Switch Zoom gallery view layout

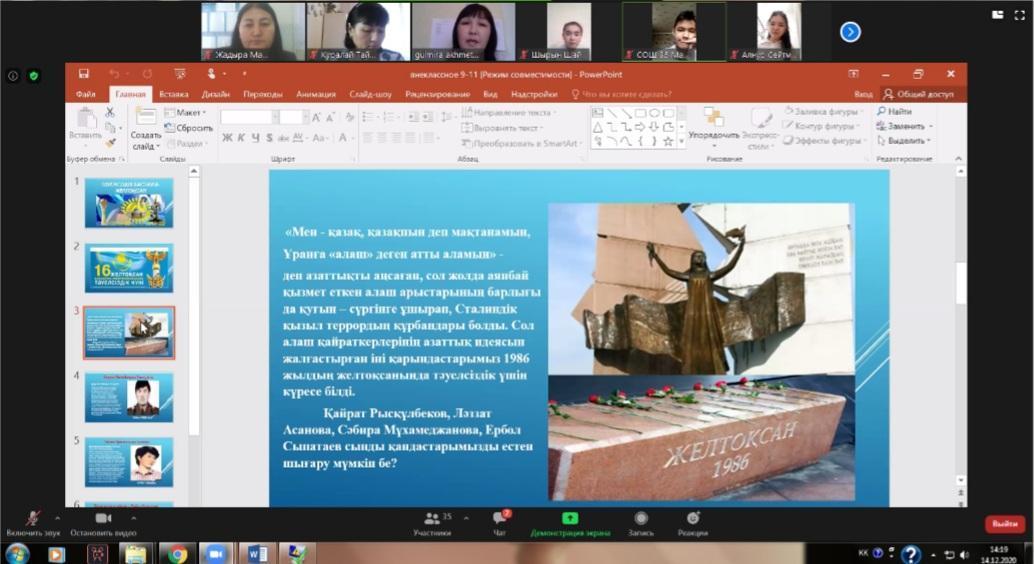(x=998, y=15)
